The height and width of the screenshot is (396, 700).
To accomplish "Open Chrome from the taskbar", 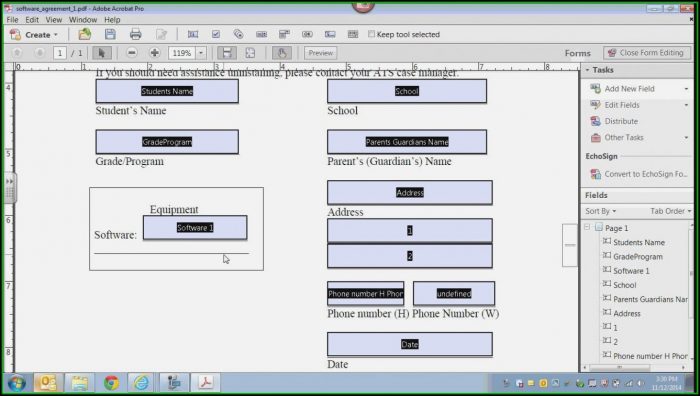I will pyautogui.click(x=111, y=383).
